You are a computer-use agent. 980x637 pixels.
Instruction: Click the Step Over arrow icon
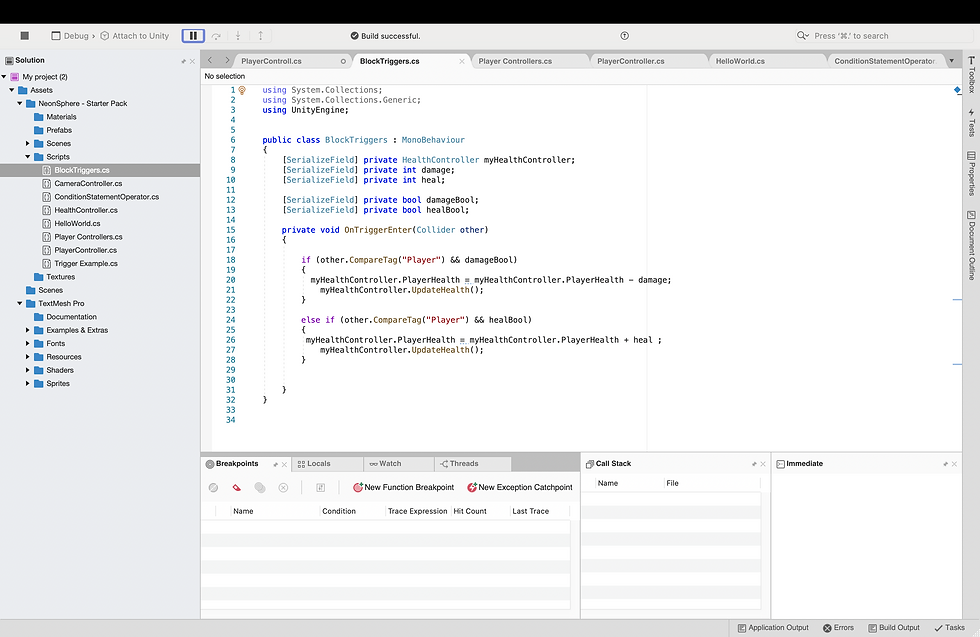pos(216,36)
